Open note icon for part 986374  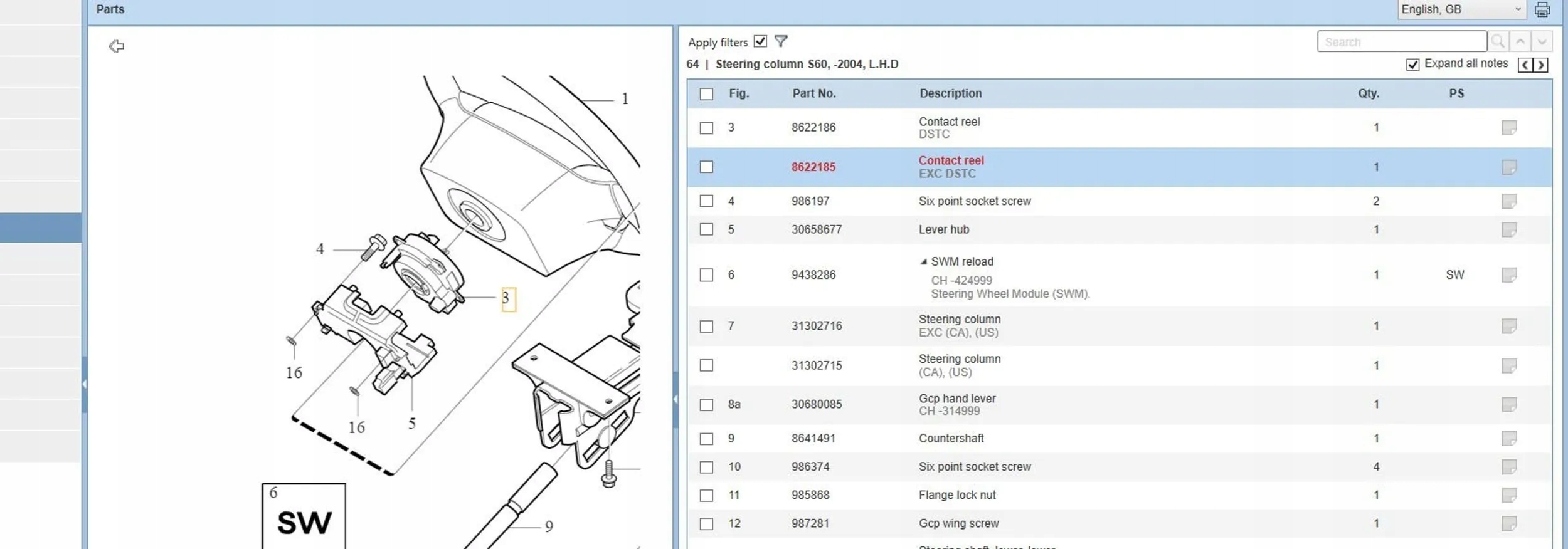[x=1509, y=467]
